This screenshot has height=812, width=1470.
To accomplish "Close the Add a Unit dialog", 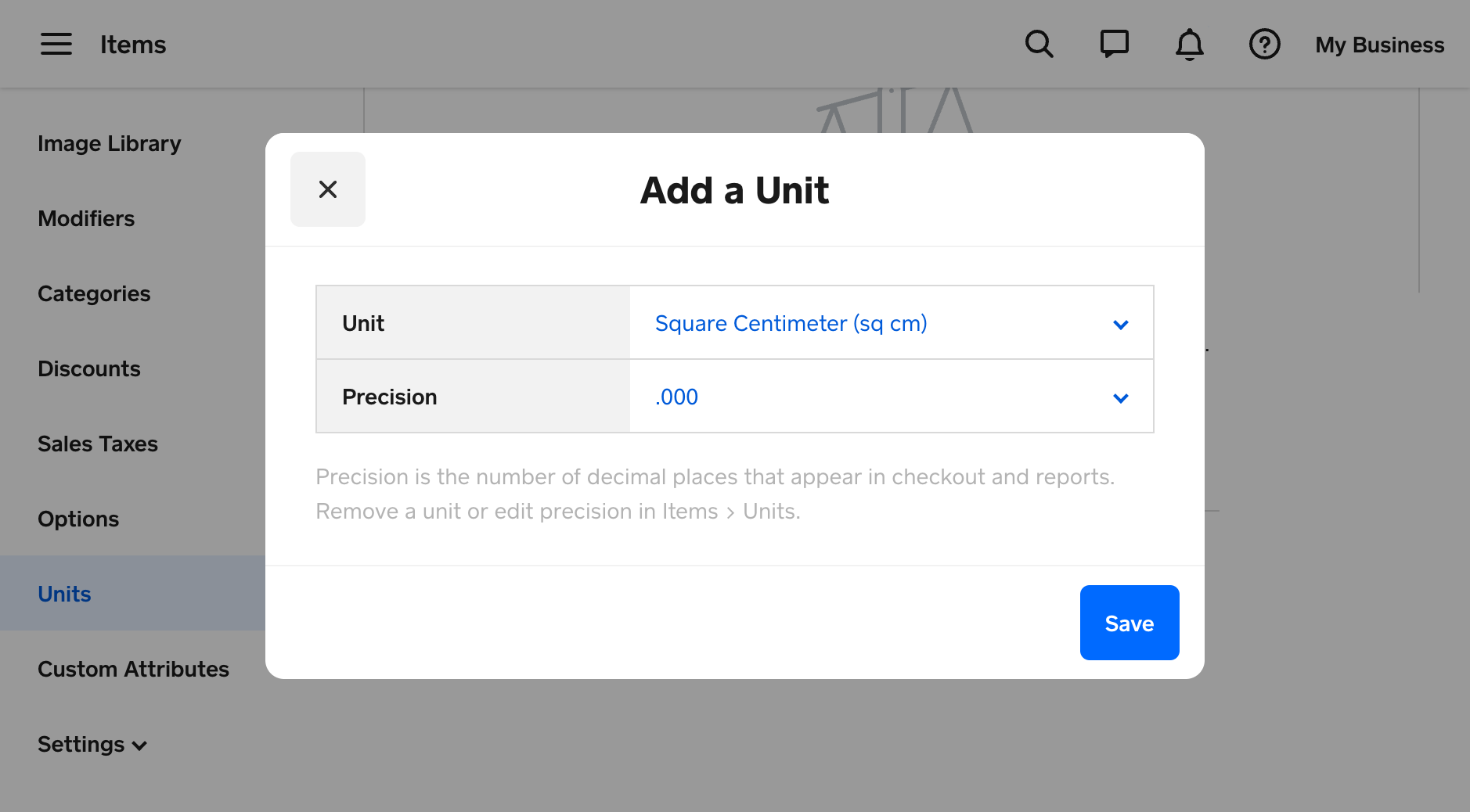I will click(328, 189).
